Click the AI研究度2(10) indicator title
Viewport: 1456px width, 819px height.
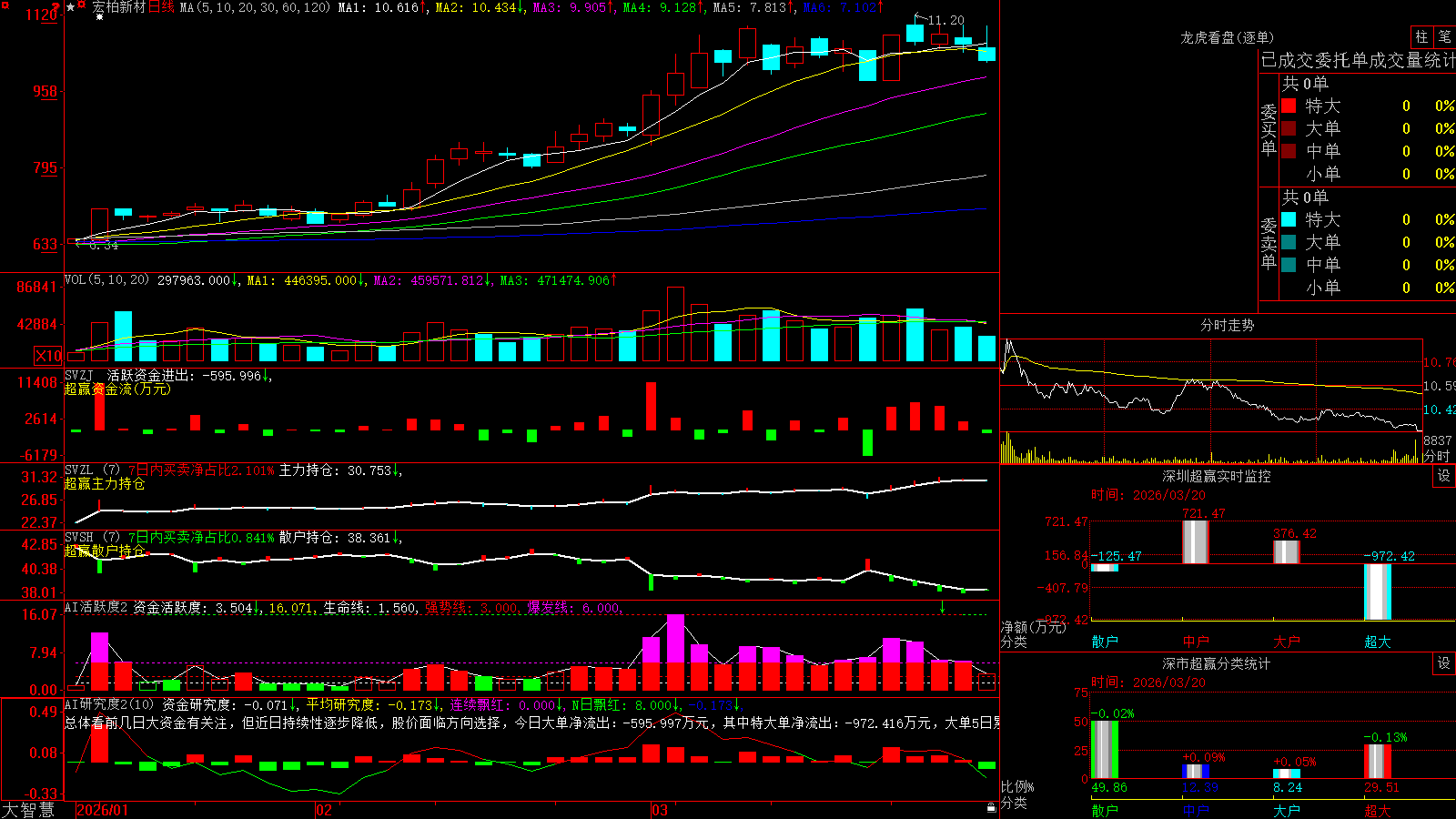coord(109,704)
